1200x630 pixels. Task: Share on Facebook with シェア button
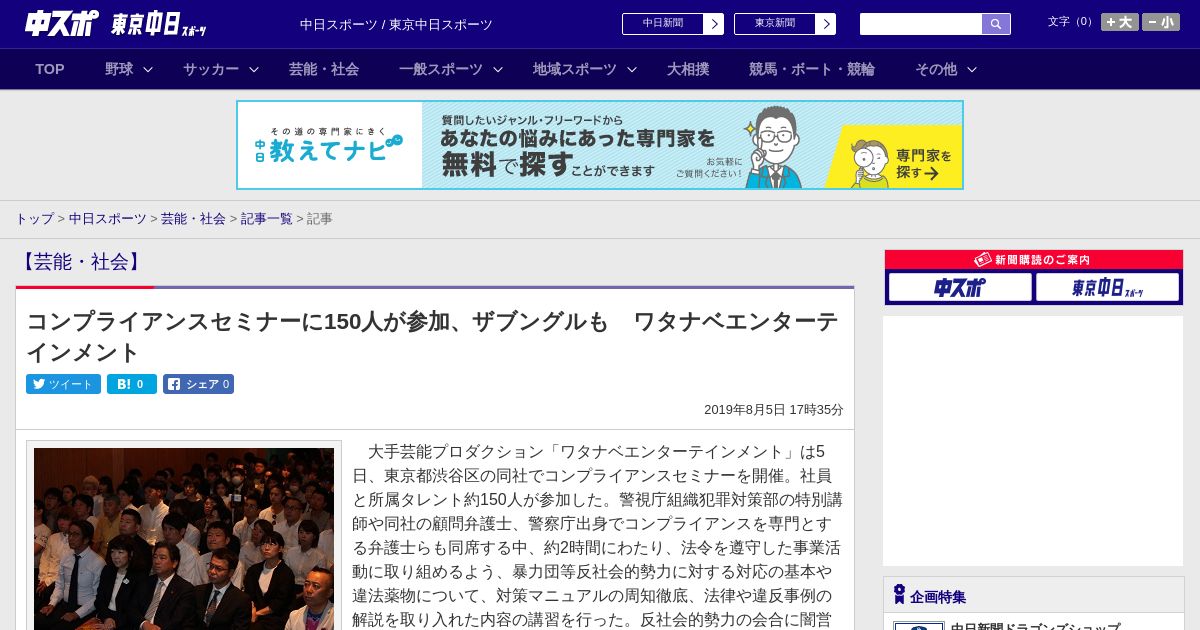coord(198,384)
